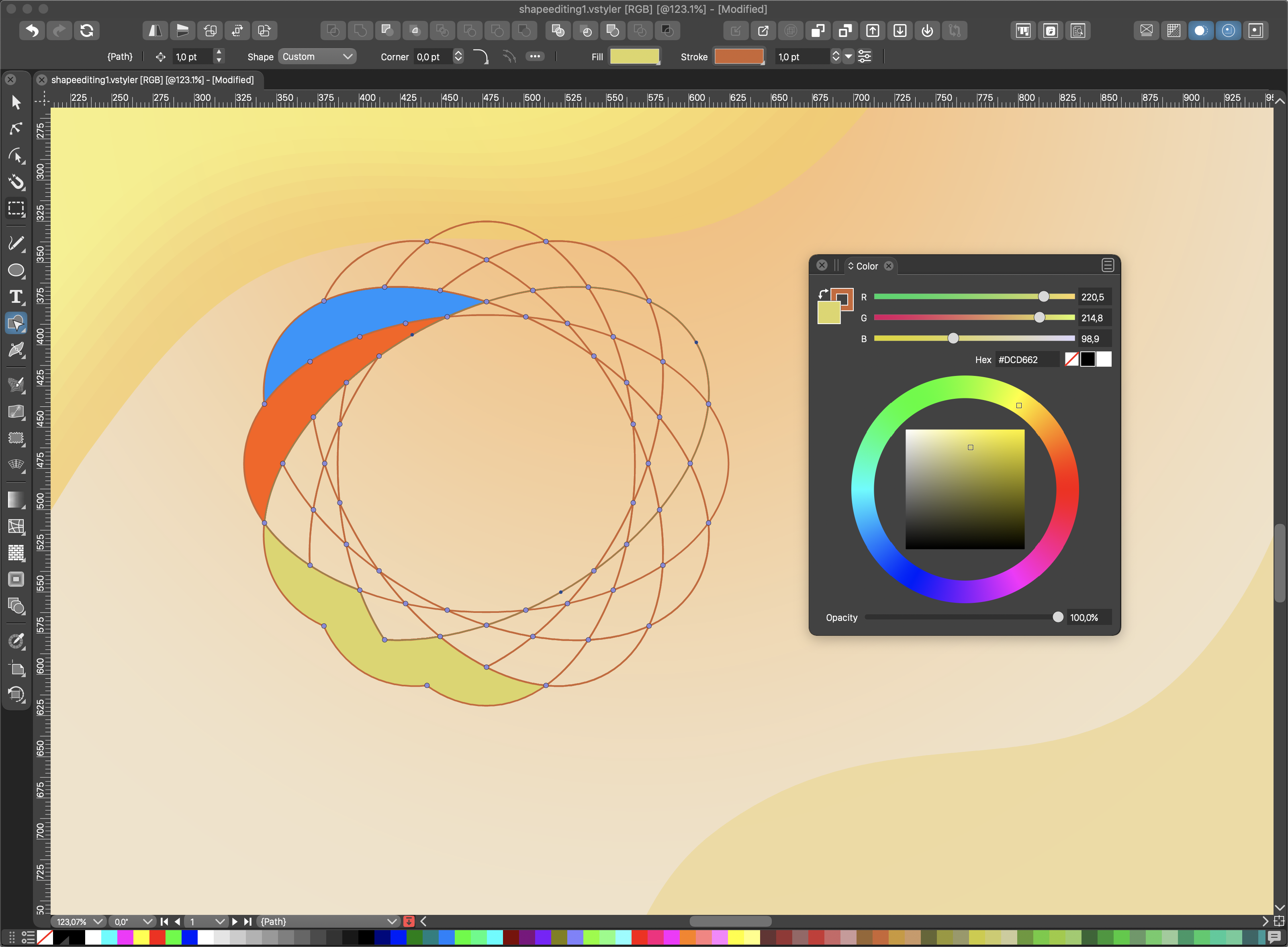1288x947 pixels.
Task: Select the Text tool
Action: click(x=16, y=296)
